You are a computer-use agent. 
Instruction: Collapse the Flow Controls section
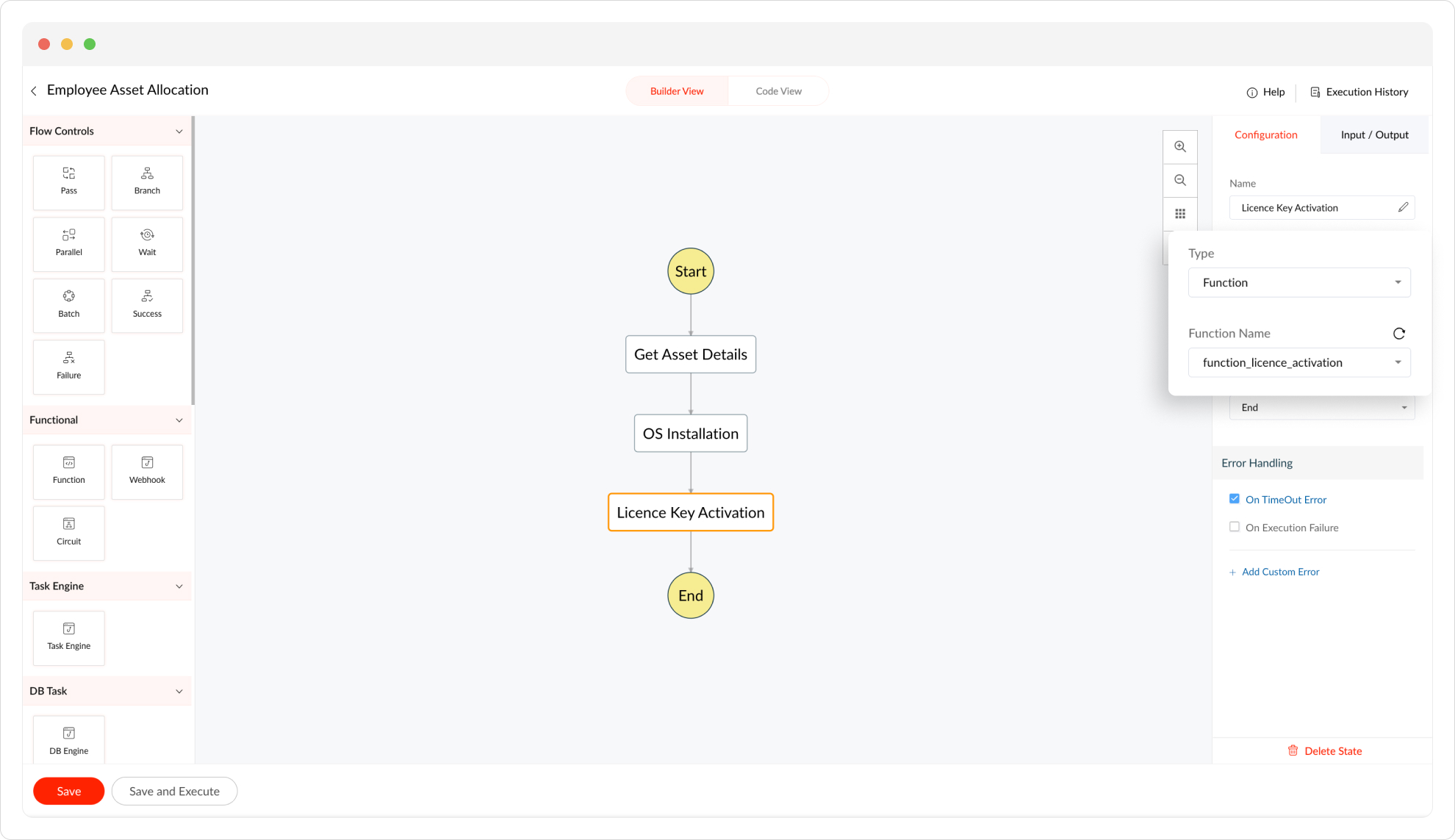tap(179, 132)
